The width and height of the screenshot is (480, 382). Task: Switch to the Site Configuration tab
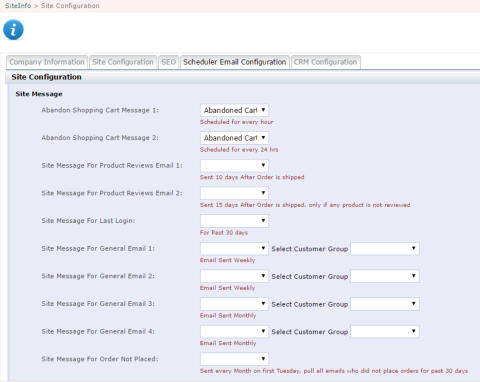123,62
